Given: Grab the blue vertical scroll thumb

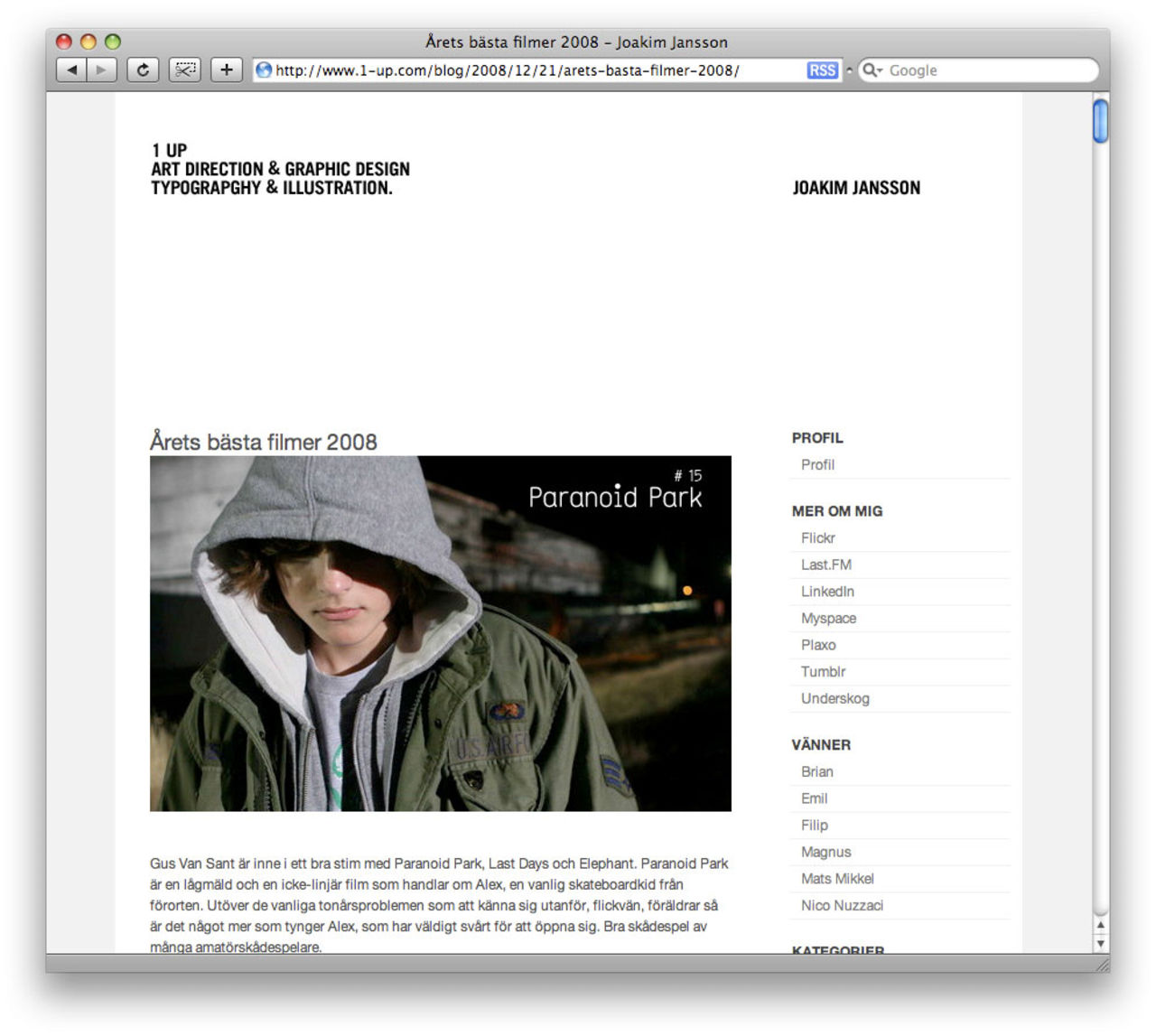Looking at the screenshot, I should coord(1100,121).
